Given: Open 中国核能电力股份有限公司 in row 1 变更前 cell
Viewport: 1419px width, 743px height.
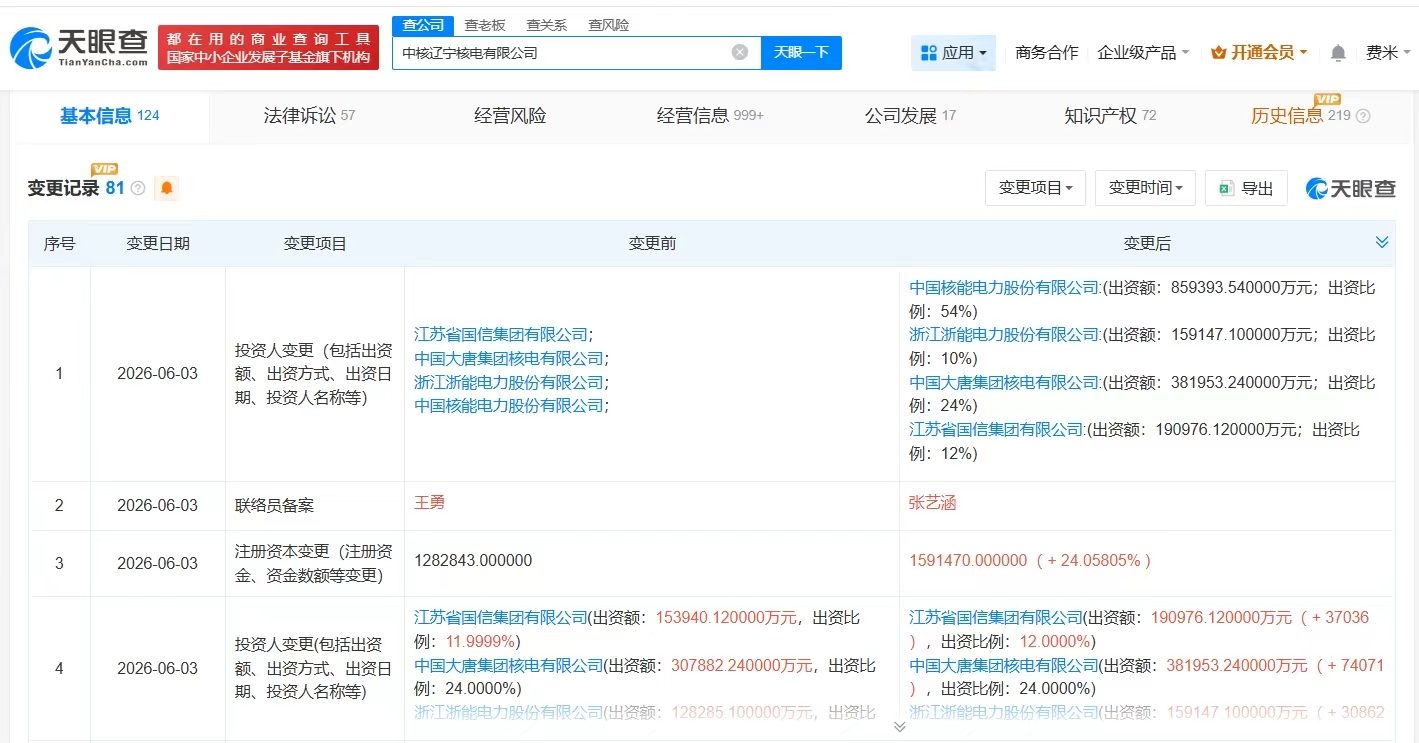Looking at the screenshot, I should coord(509,406).
